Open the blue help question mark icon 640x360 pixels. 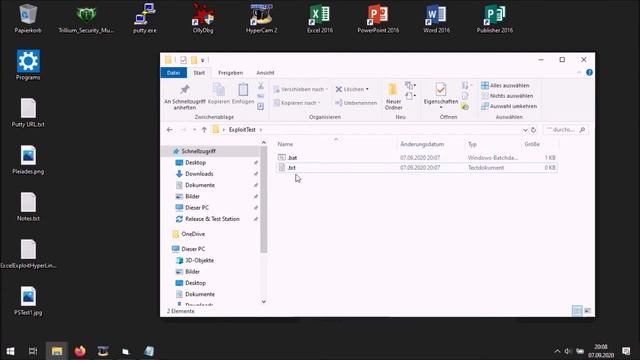coord(589,72)
